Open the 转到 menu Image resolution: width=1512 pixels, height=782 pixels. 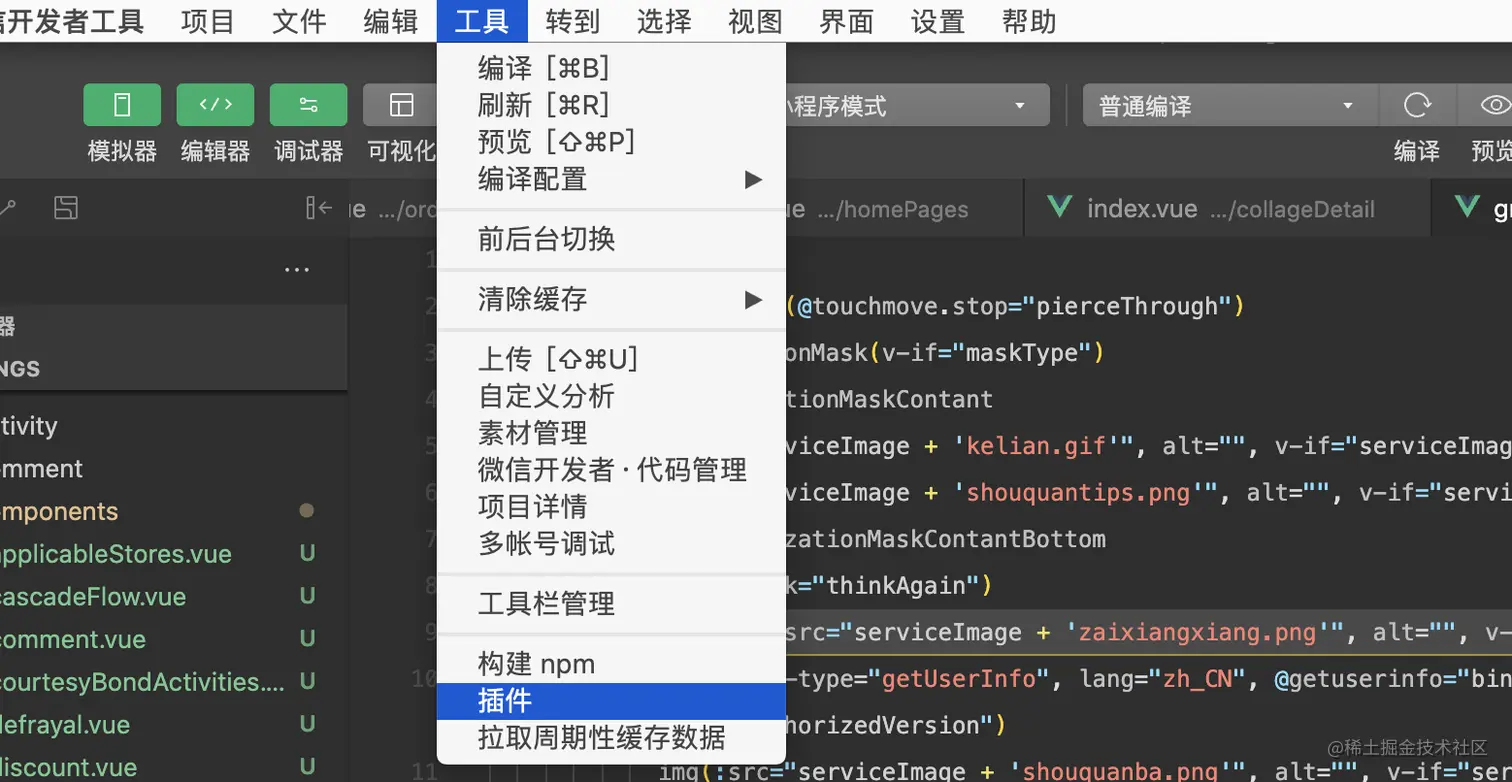point(573,21)
